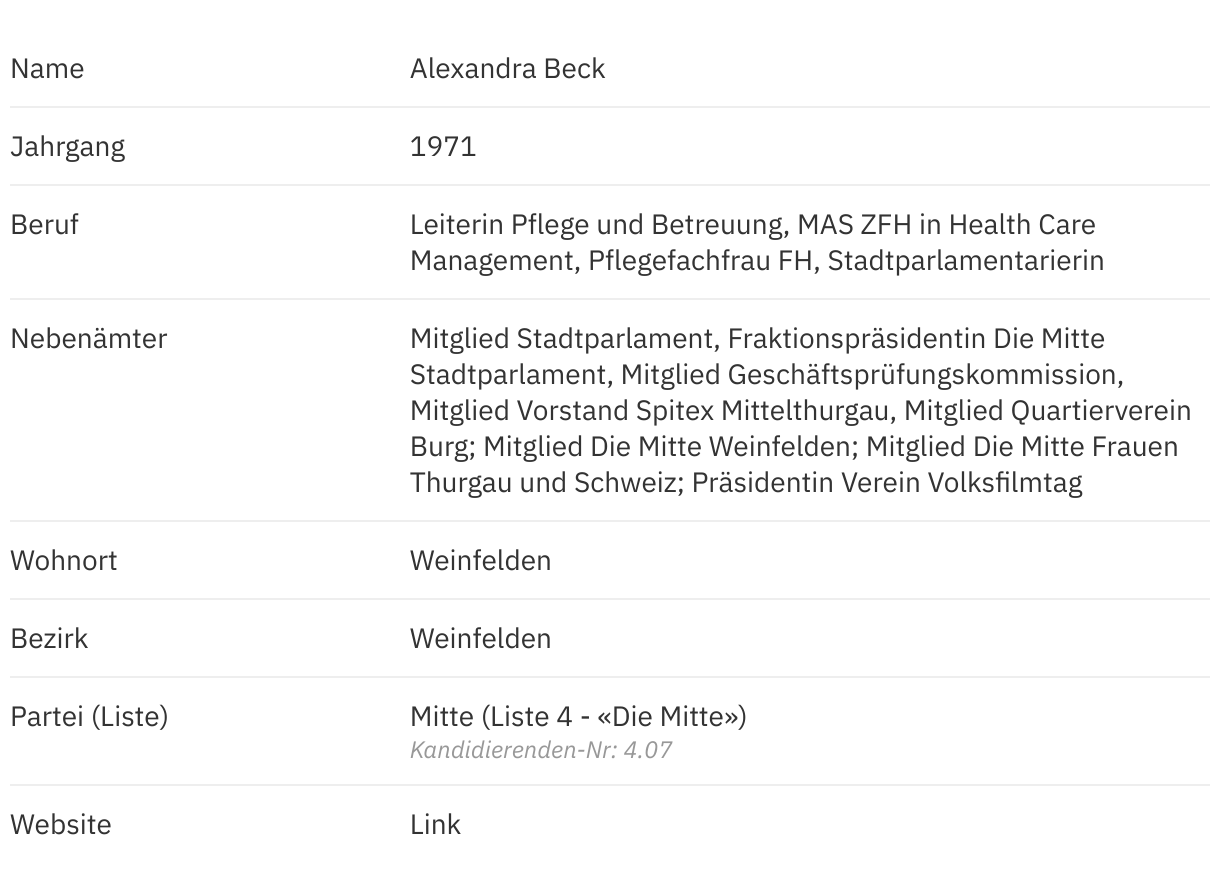1220x872 pixels.
Task: Open the Website Link
Action: coord(435,825)
